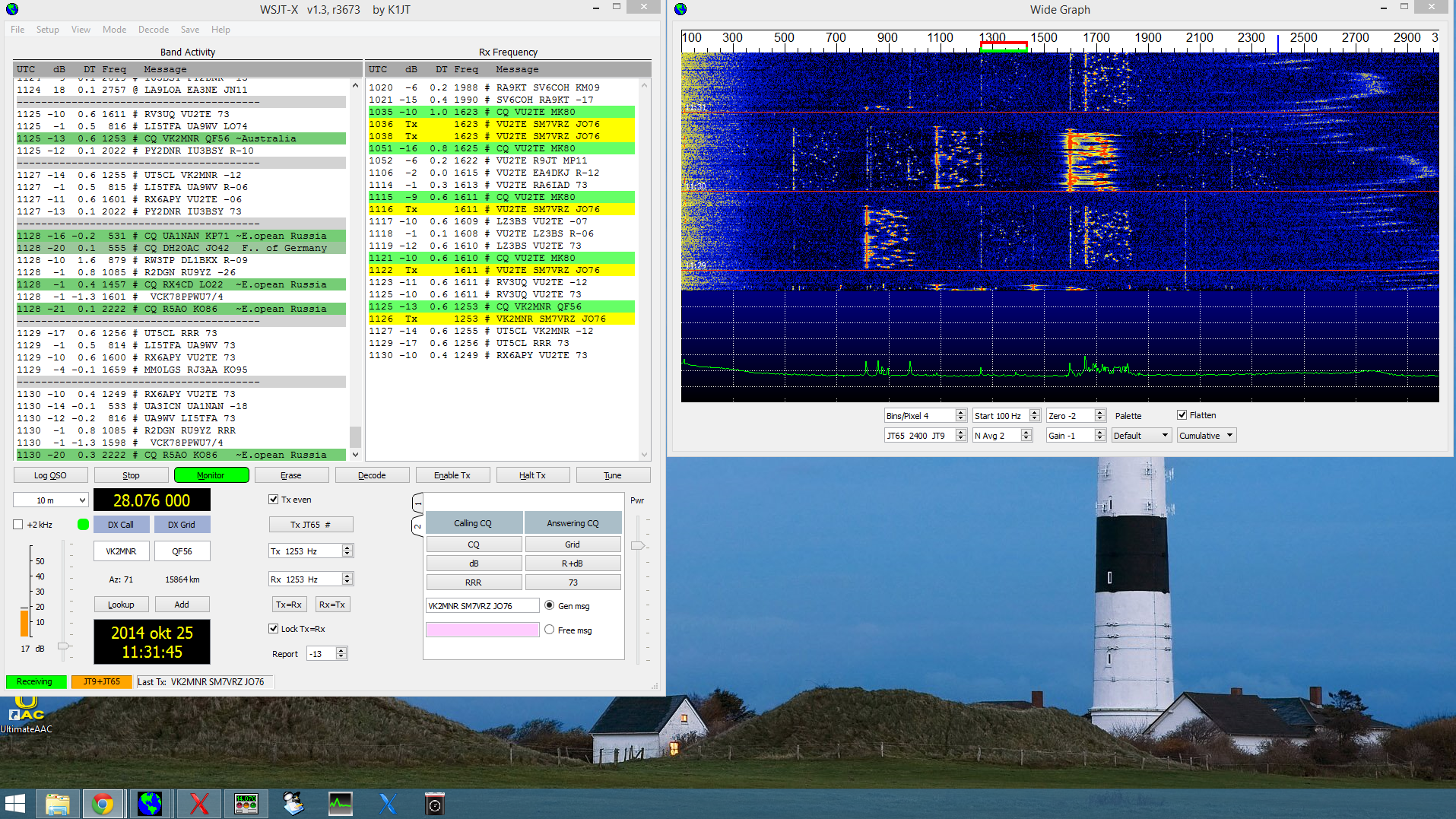
Task: Click the Tx JT65 # button
Action: (x=310, y=525)
